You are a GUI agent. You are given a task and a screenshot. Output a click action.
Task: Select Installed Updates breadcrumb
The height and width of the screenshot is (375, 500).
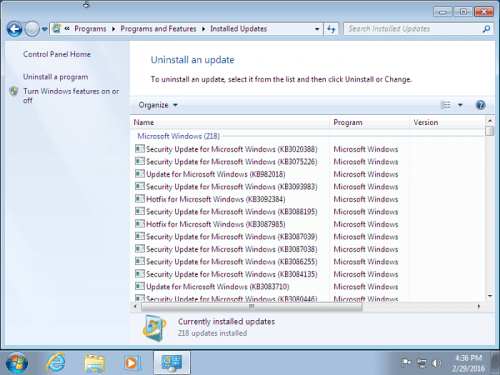pyautogui.click(x=238, y=29)
